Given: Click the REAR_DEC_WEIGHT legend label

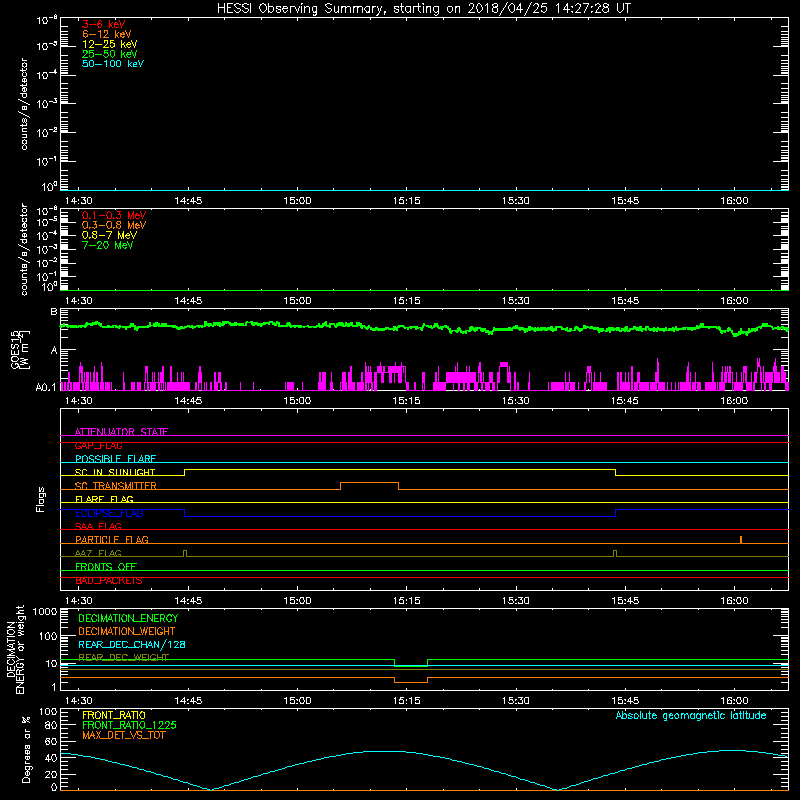Looking at the screenshot, I should pyautogui.click(x=123, y=658).
